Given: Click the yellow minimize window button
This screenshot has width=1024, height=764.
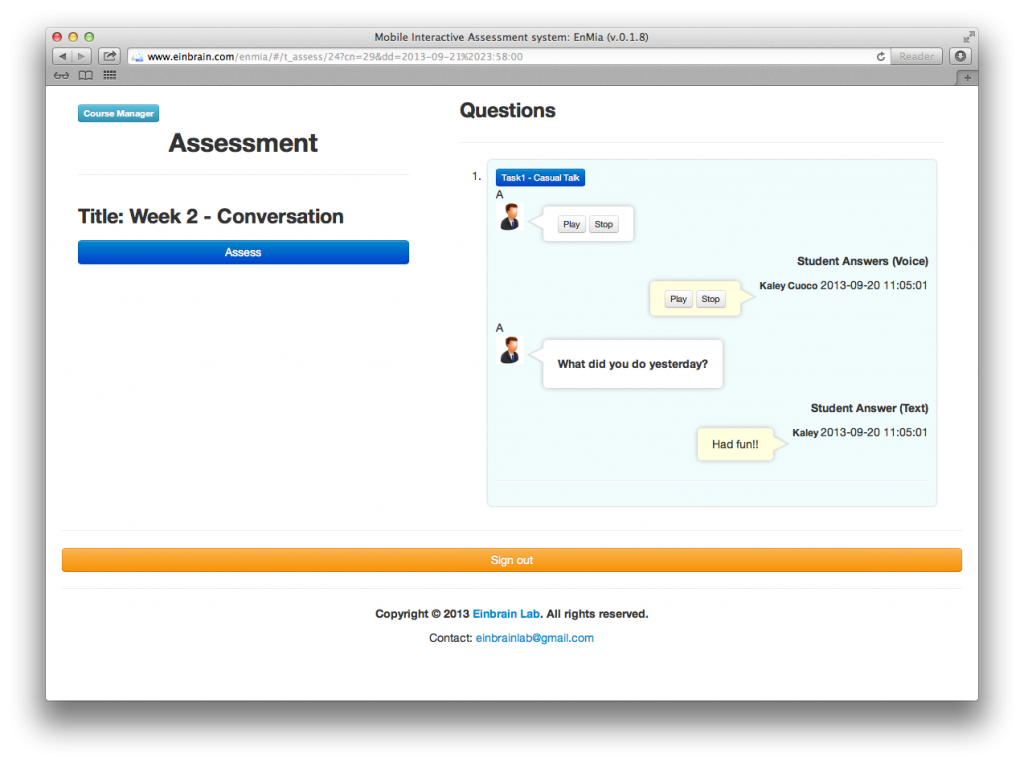Looking at the screenshot, I should click(73, 37).
